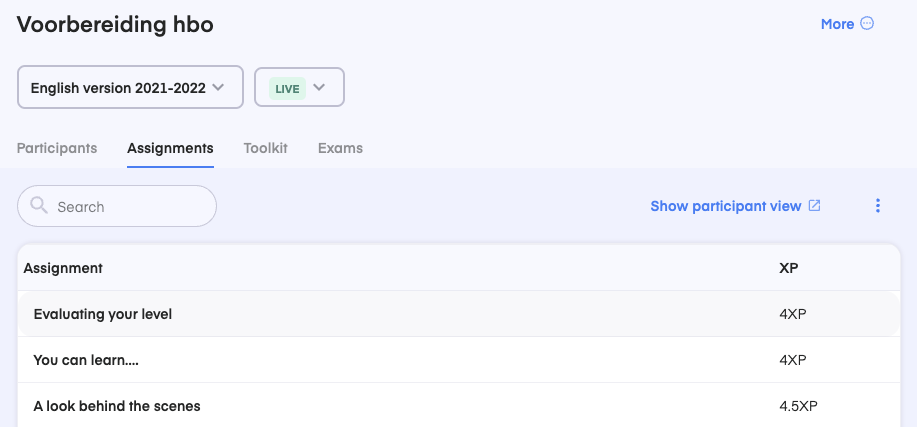Click the Show participant view link
Screen dimensions: 917x427
tap(726, 206)
